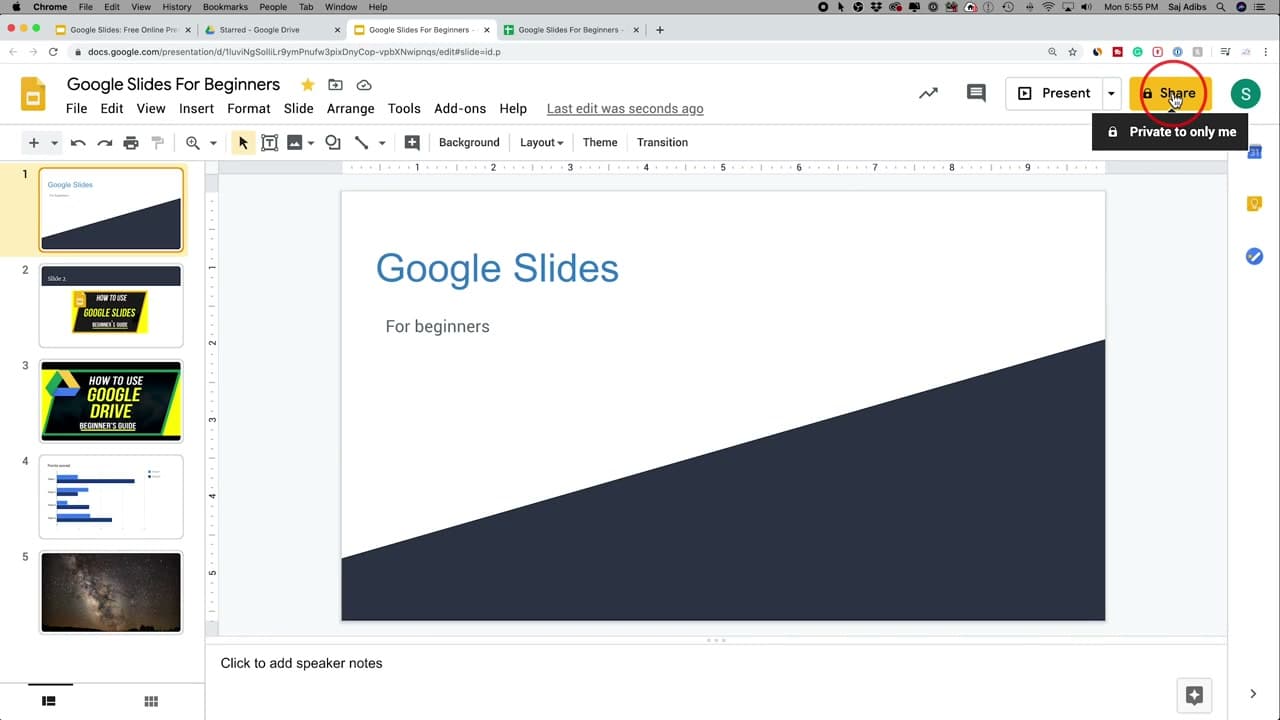1280x720 pixels.
Task: Open the Move to folder icon
Action: [336, 85]
